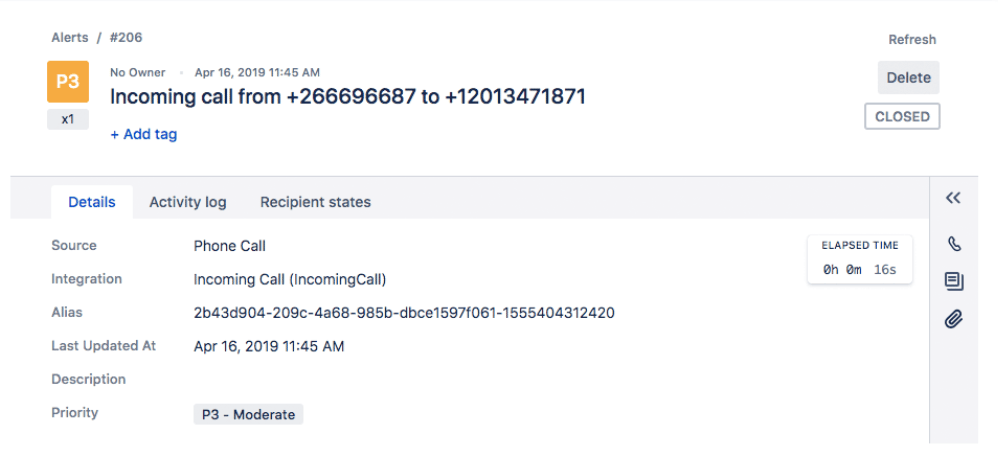
Task: Click the incoming call alert title
Action: point(348,97)
